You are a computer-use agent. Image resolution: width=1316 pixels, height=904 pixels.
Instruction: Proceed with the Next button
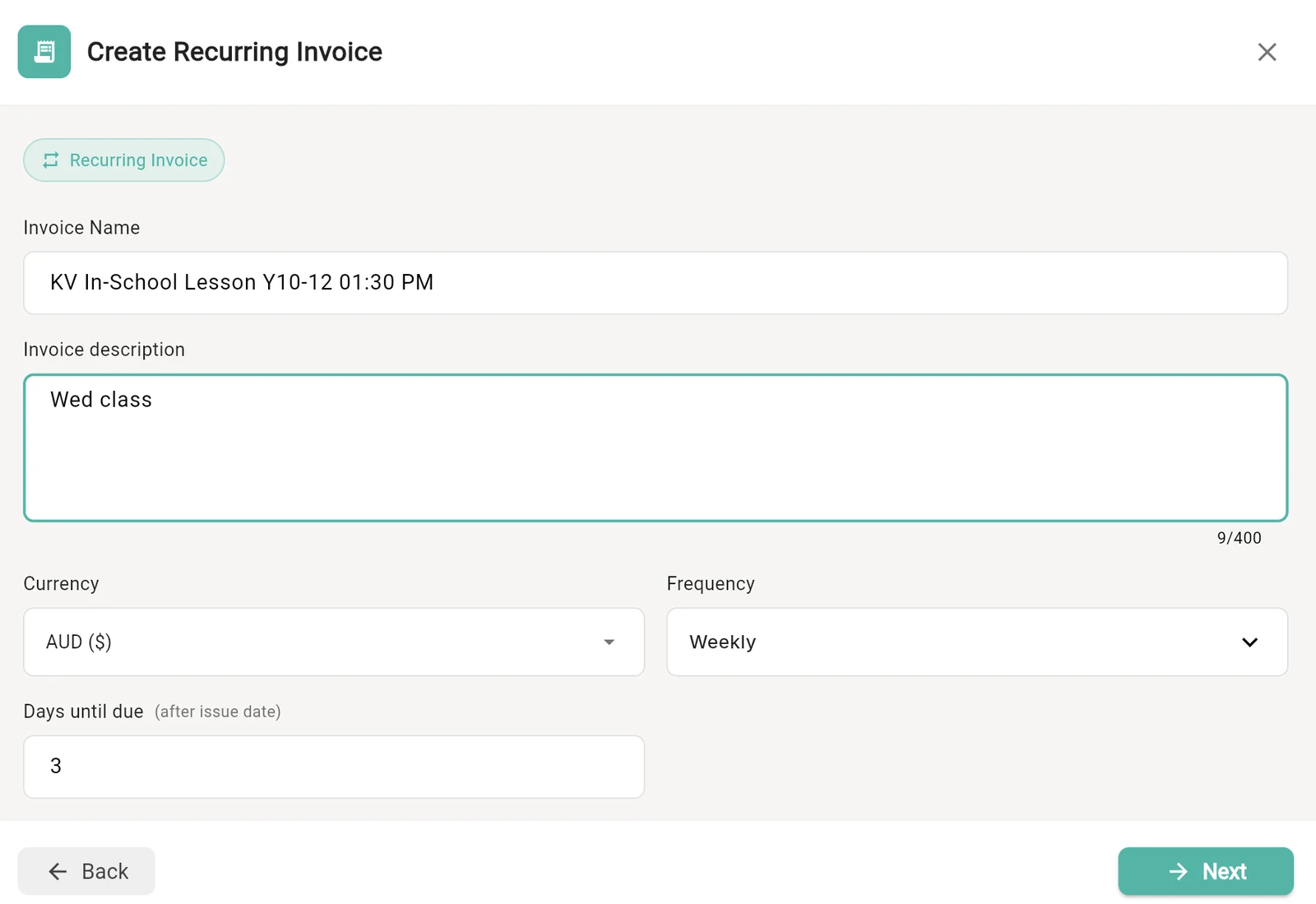pos(1206,871)
